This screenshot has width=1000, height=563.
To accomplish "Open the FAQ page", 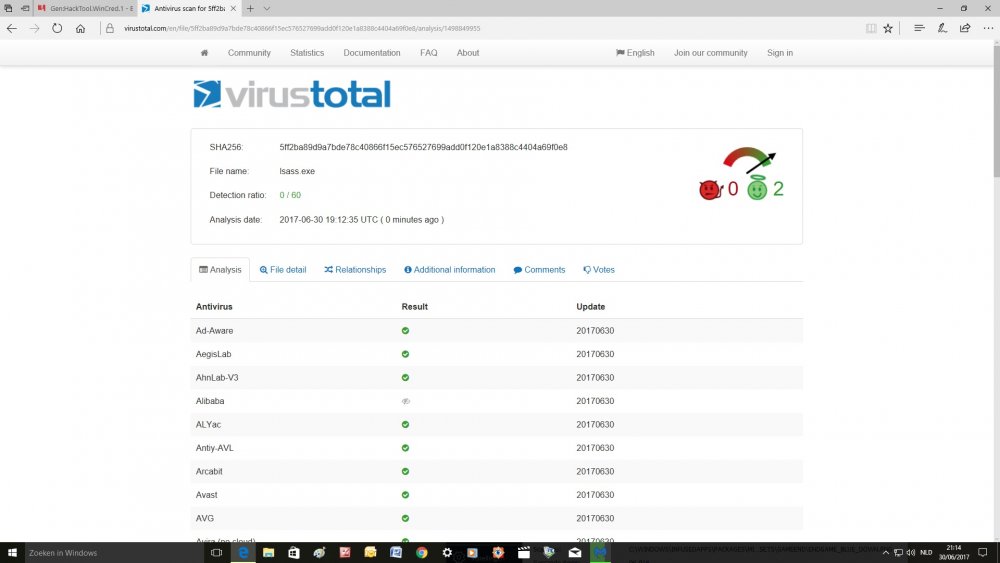I will tap(429, 53).
